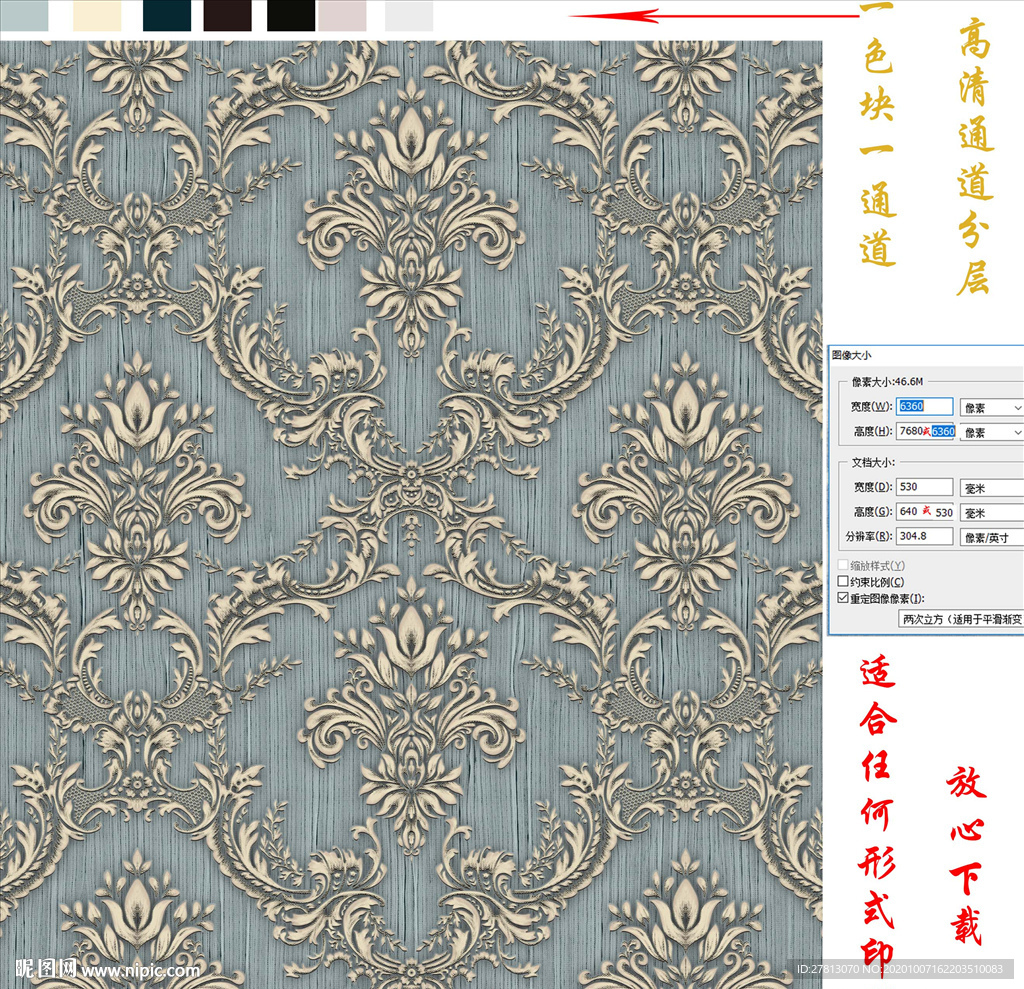Click the light blue-gray color swatch
This screenshot has width=1024, height=989.
pos(24,15)
